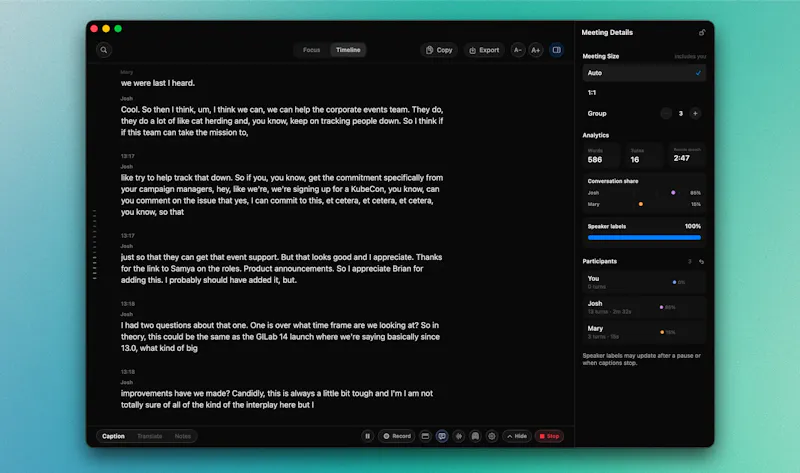
Task: Pause captions with the pause button
Action: coord(367,436)
